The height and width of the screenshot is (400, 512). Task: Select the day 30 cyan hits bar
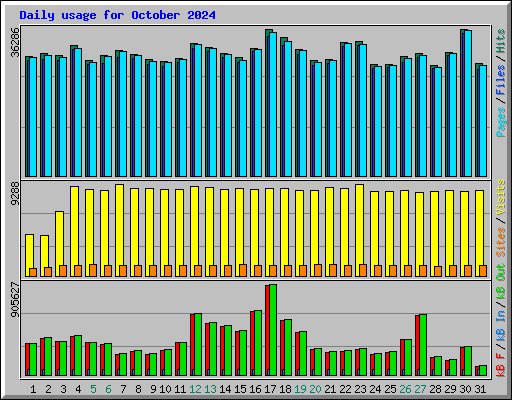tap(468, 103)
